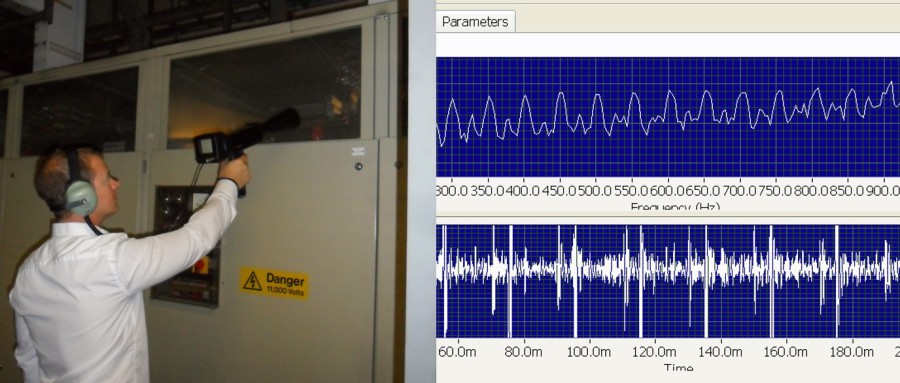
Task: Click the green headphone earcup
Action: [x=81, y=198]
